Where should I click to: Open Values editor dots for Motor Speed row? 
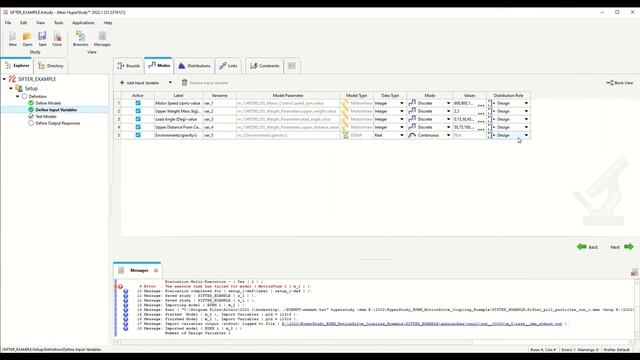(x=481, y=104)
